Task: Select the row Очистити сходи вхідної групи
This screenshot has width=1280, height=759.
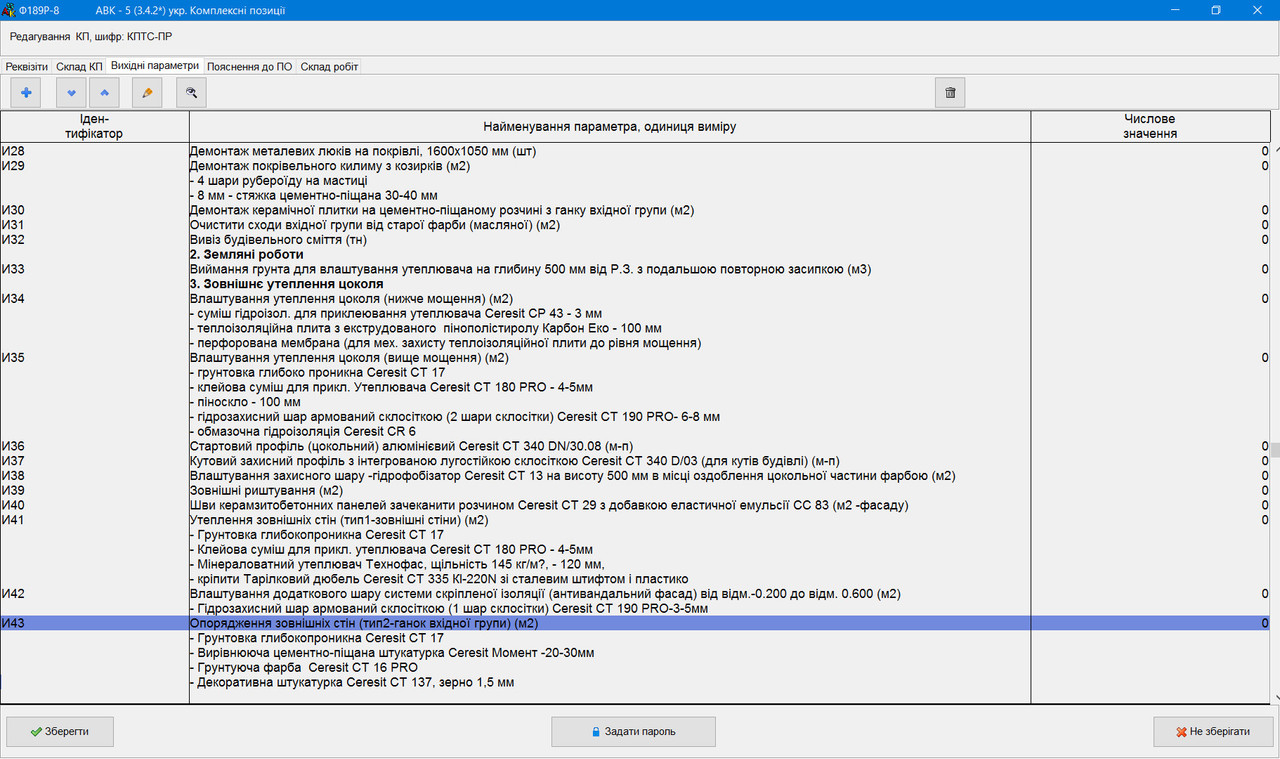Action: click(x=634, y=225)
